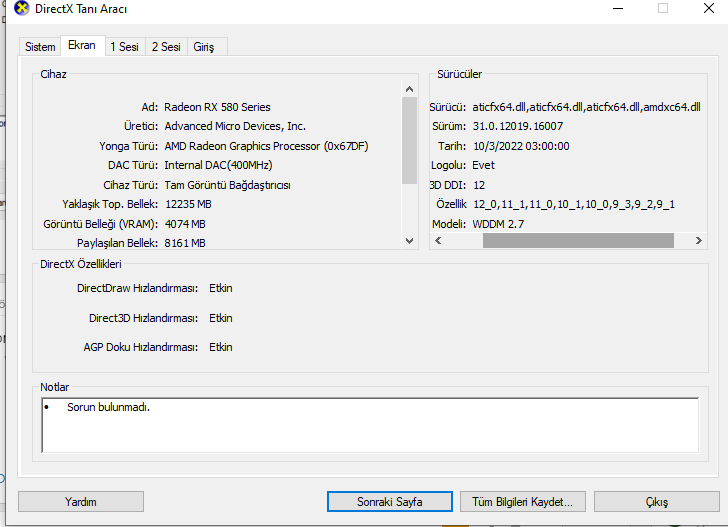Click the 12235 MB memory value
The image size is (728, 527).
[x=188, y=204]
